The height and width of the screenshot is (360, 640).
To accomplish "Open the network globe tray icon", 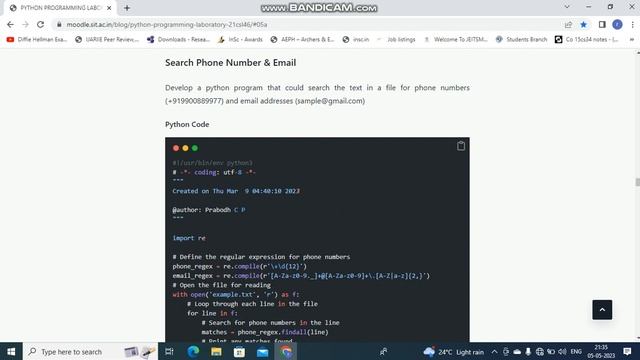I will point(540,351).
